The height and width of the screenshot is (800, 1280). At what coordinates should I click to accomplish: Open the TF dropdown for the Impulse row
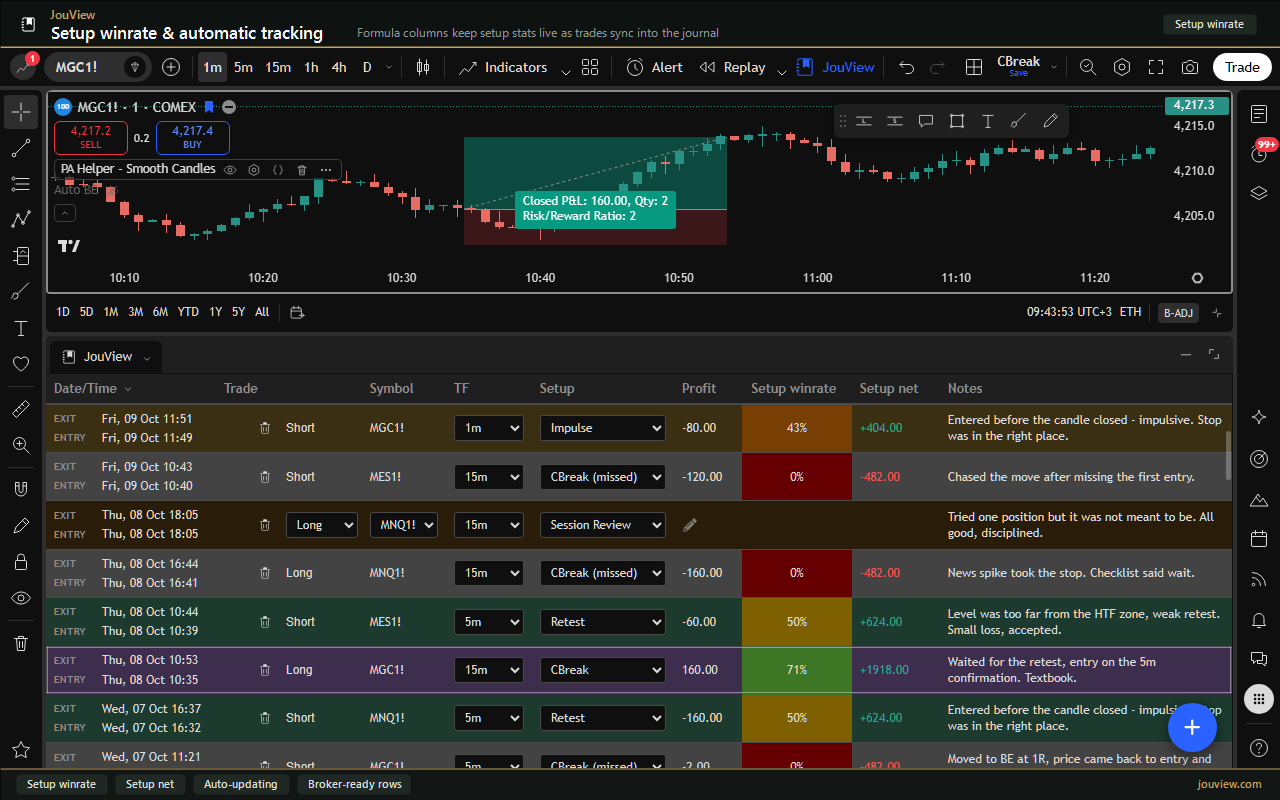pos(489,428)
